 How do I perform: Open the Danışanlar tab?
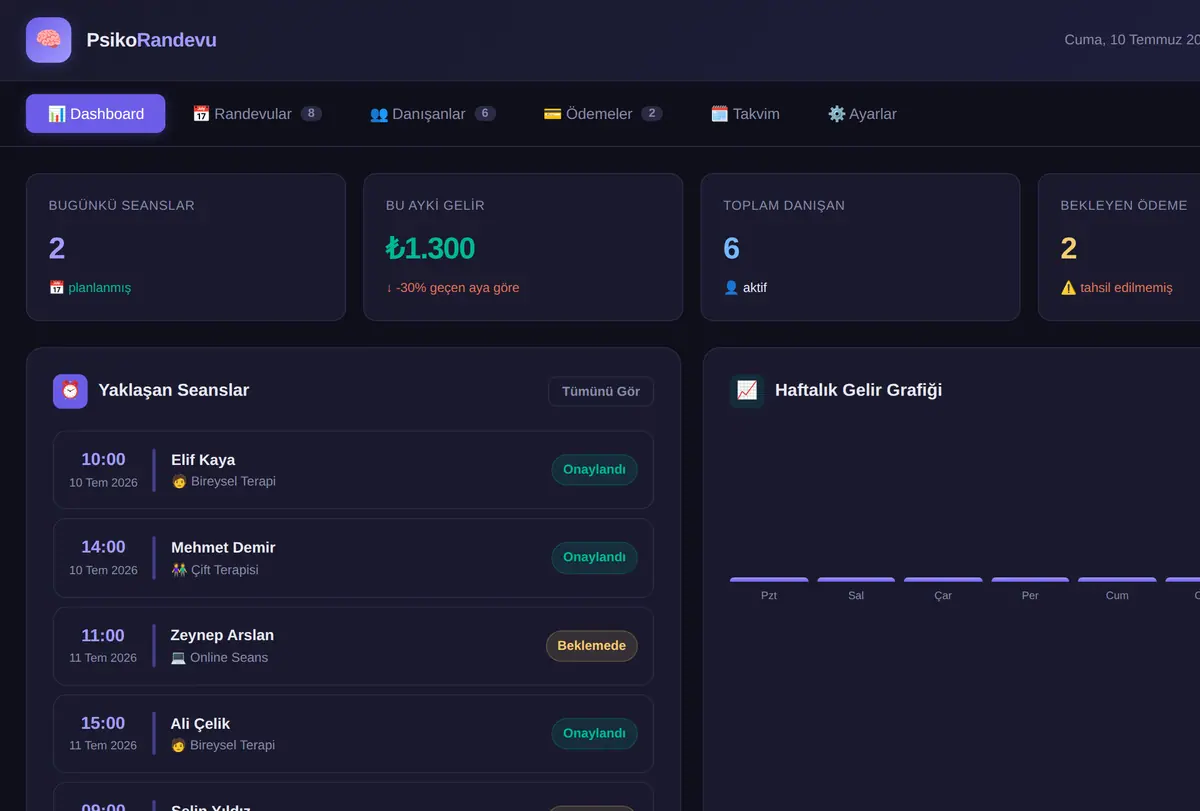(432, 114)
